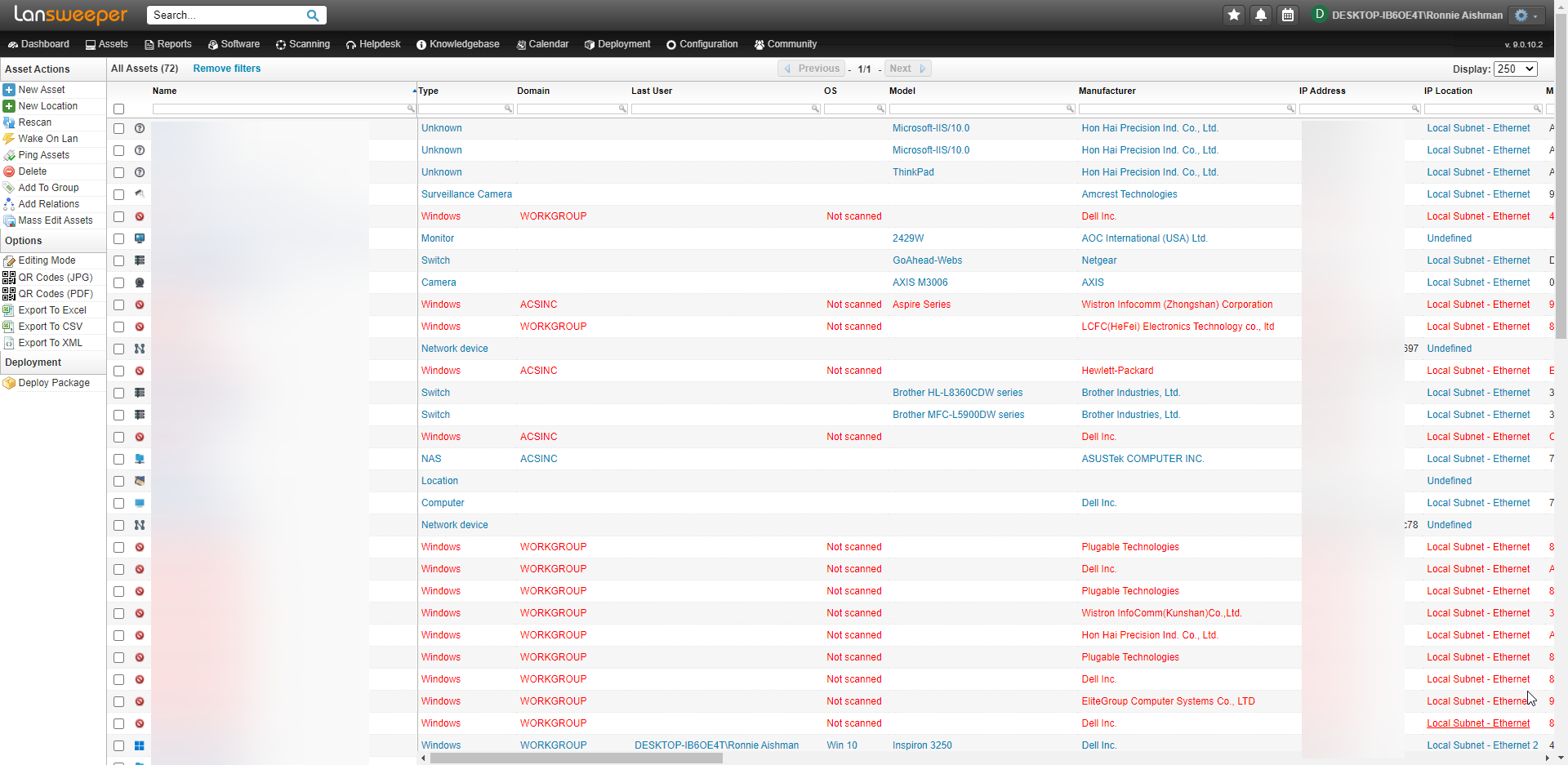Open the notifications bell icon
Viewport: 1568px width, 765px height.
[x=1261, y=15]
